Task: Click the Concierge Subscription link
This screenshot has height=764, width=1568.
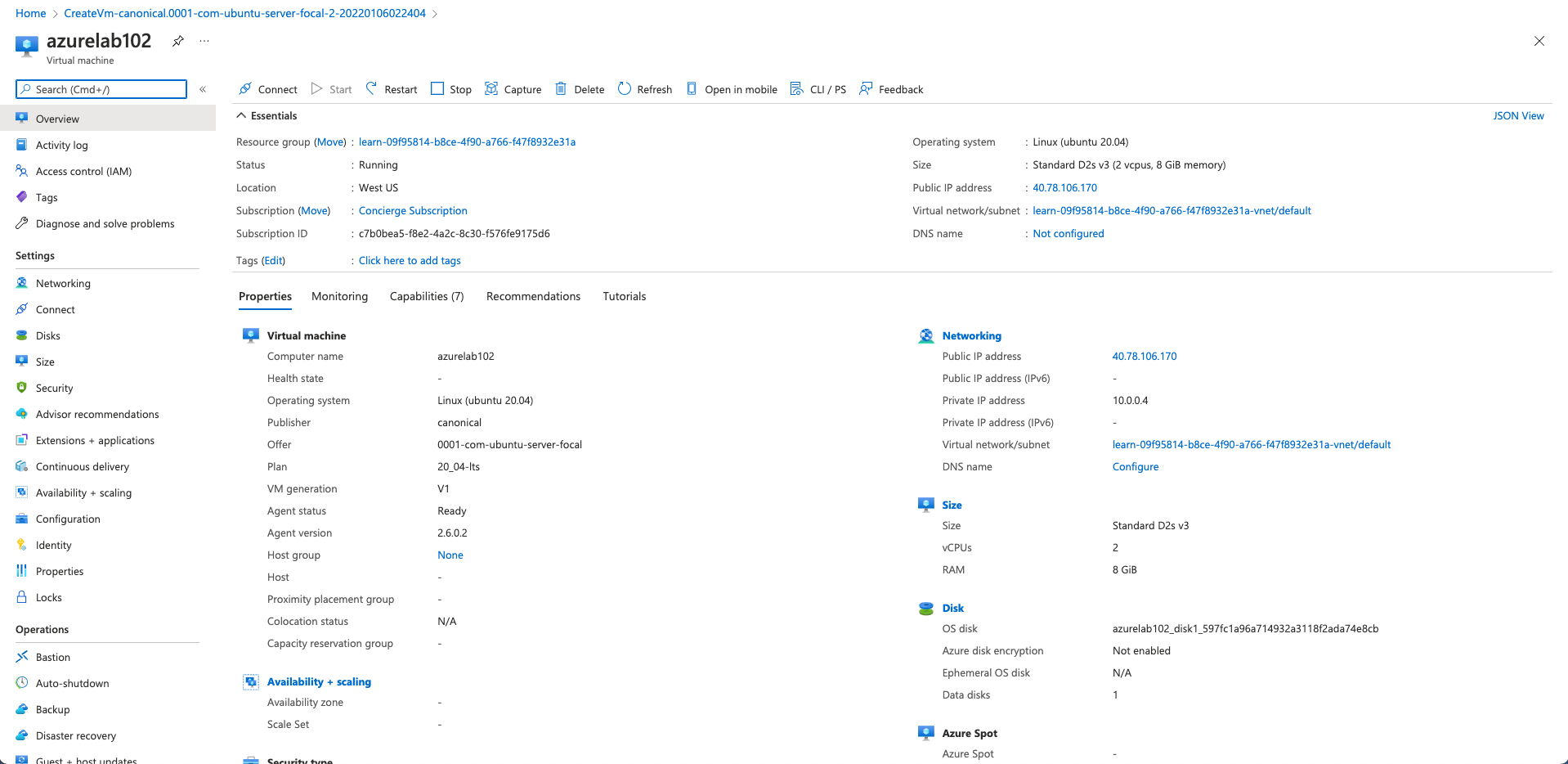Action: click(413, 210)
